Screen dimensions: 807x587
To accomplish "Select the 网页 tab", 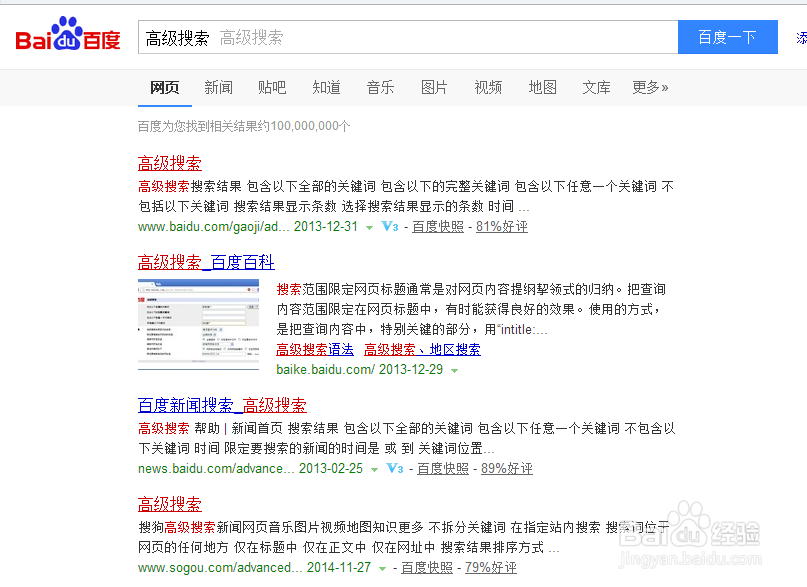I will pyautogui.click(x=165, y=87).
